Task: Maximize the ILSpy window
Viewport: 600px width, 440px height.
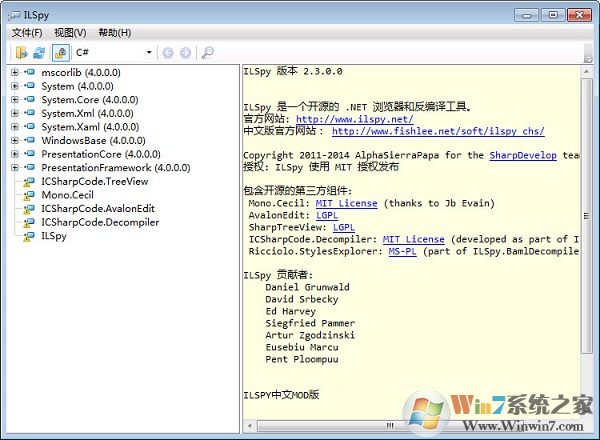Action: pyautogui.click(x=553, y=15)
